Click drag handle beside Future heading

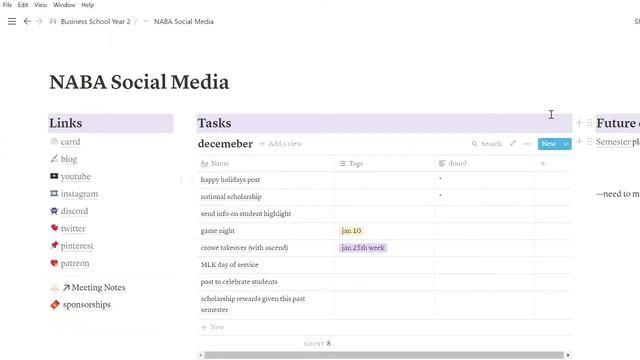click(x=589, y=123)
